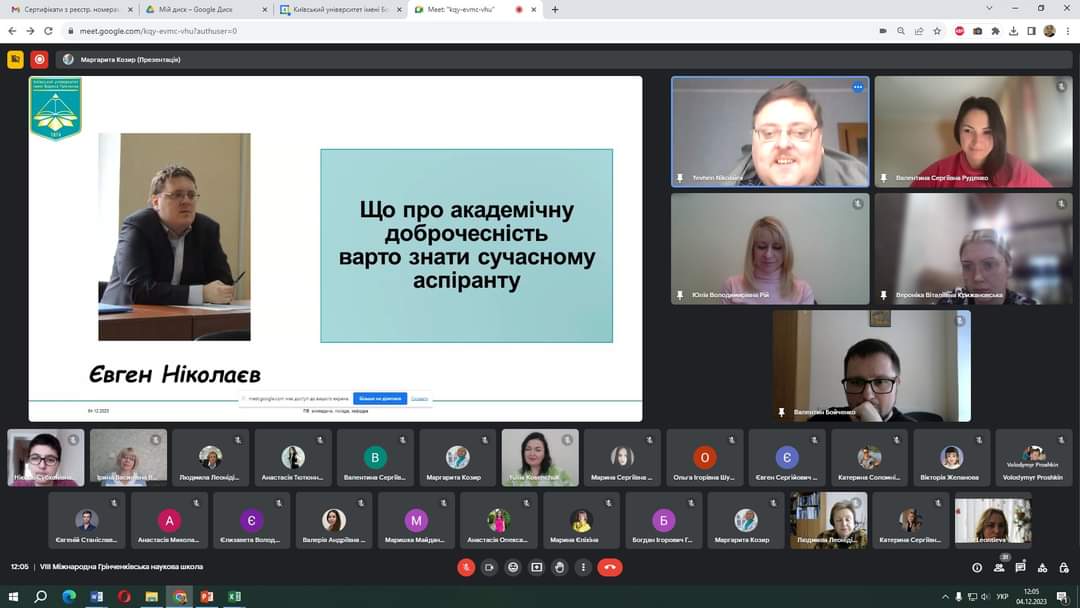Image resolution: width=1080 pixels, height=608 pixels.
Task: Open the activities icon in Meet
Action: 1043,567
